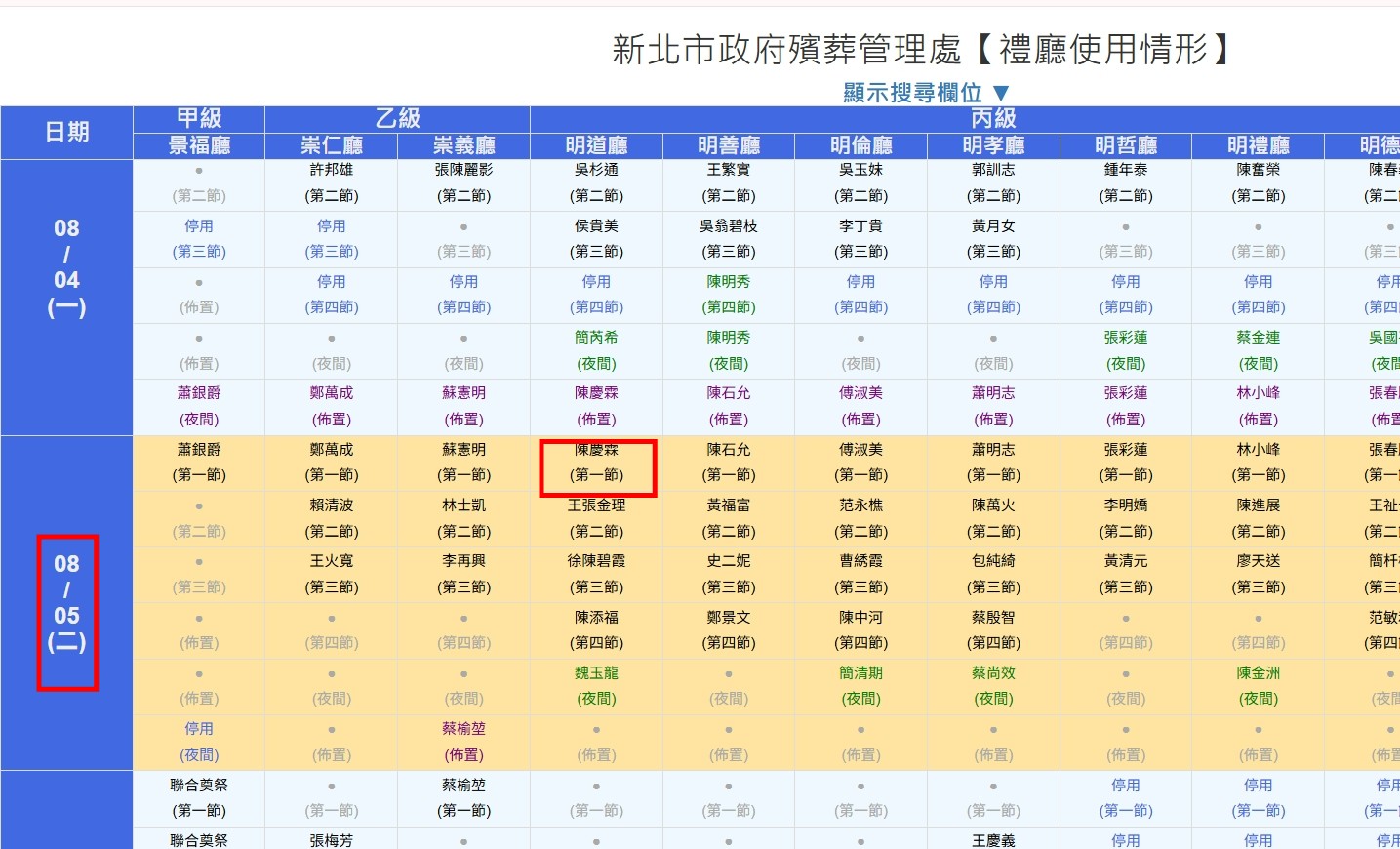Image resolution: width=1400 pixels, height=849 pixels.
Task: Click the 蔡金連 (夜間) cell
Action: coord(1259,350)
